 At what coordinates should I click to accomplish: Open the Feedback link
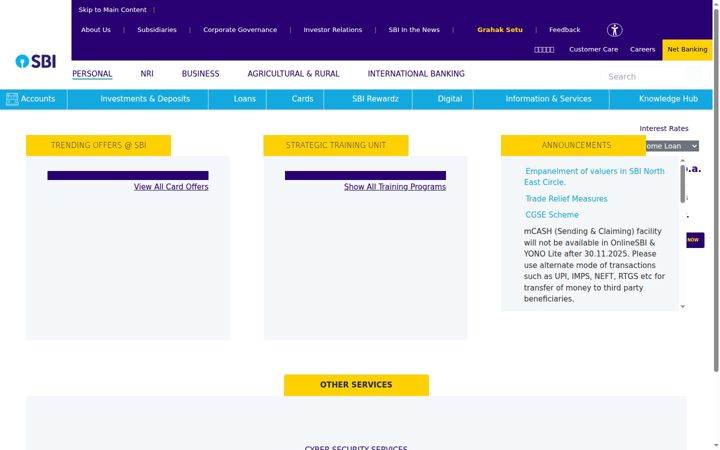pyautogui.click(x=565, y=30)
